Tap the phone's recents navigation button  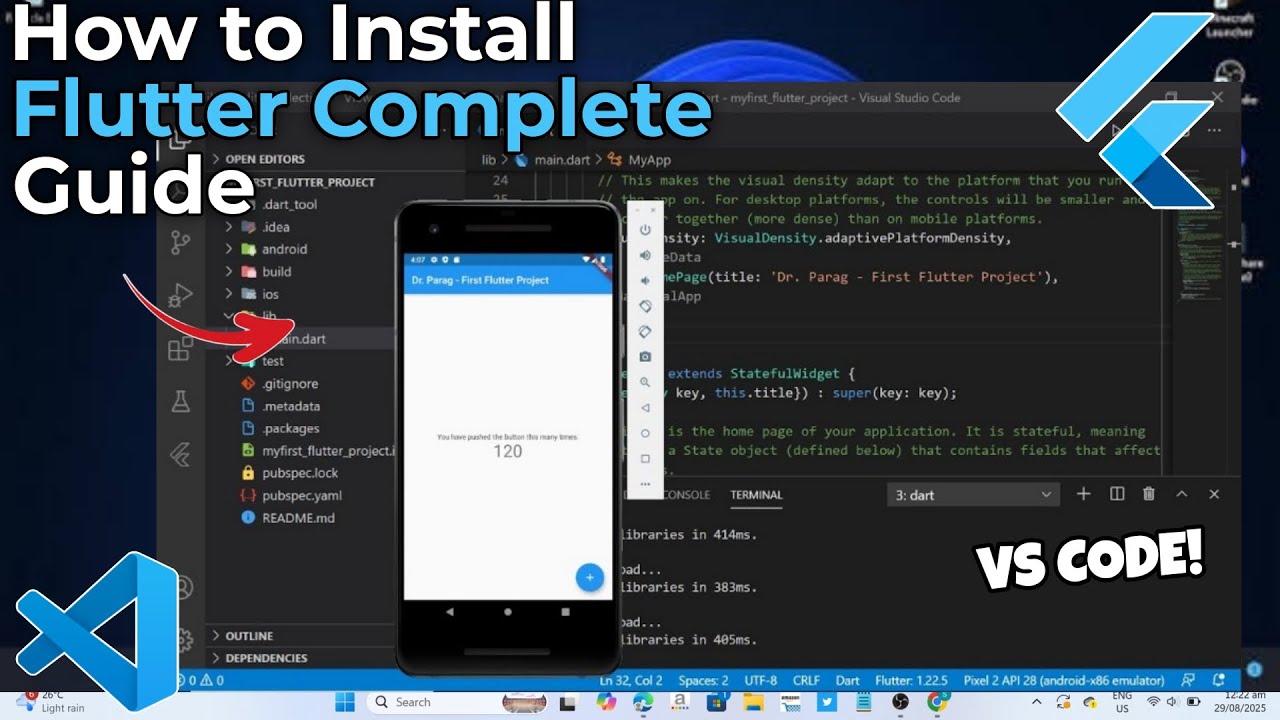tap(566, 611)
